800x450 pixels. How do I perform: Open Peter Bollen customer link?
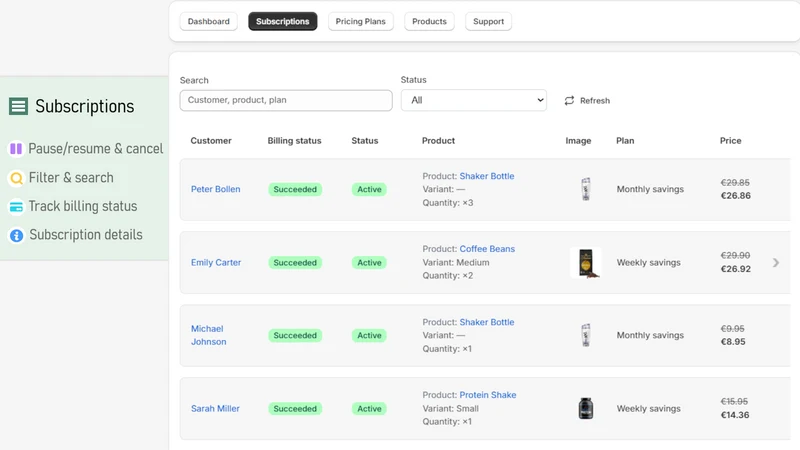(215, 189)
